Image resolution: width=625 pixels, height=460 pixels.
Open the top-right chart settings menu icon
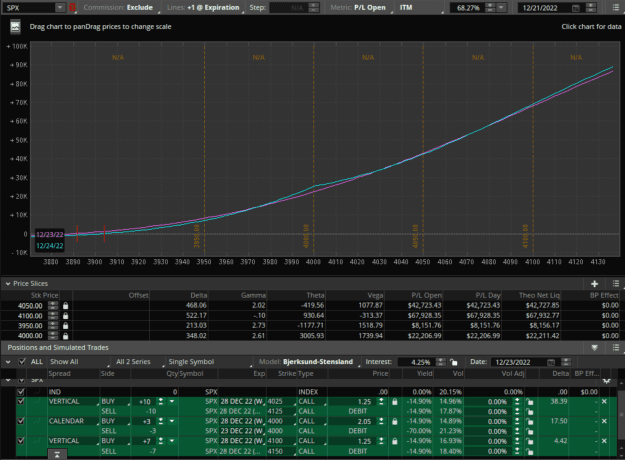(x=616, y=8)
